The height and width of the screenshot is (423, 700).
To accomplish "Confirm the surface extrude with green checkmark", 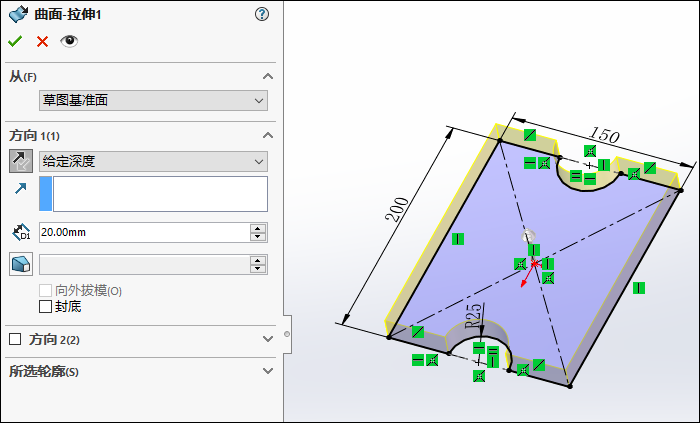I will point(15,41).
